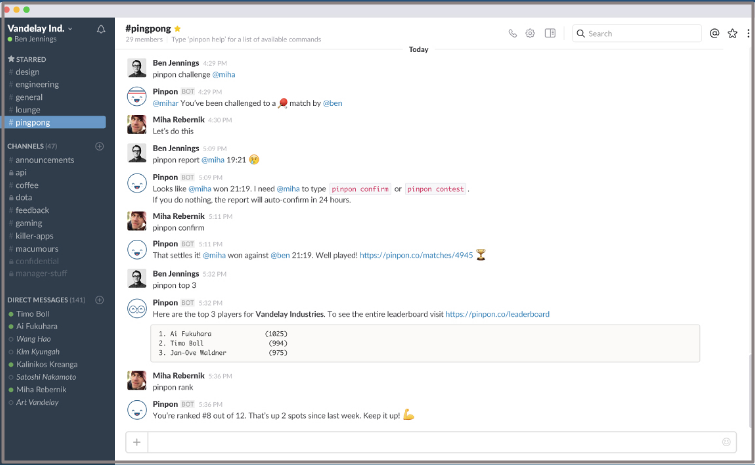Screen dimensions: 755x465
Task: Toggle the channel details pane icon
Action: tap(550, 33)
